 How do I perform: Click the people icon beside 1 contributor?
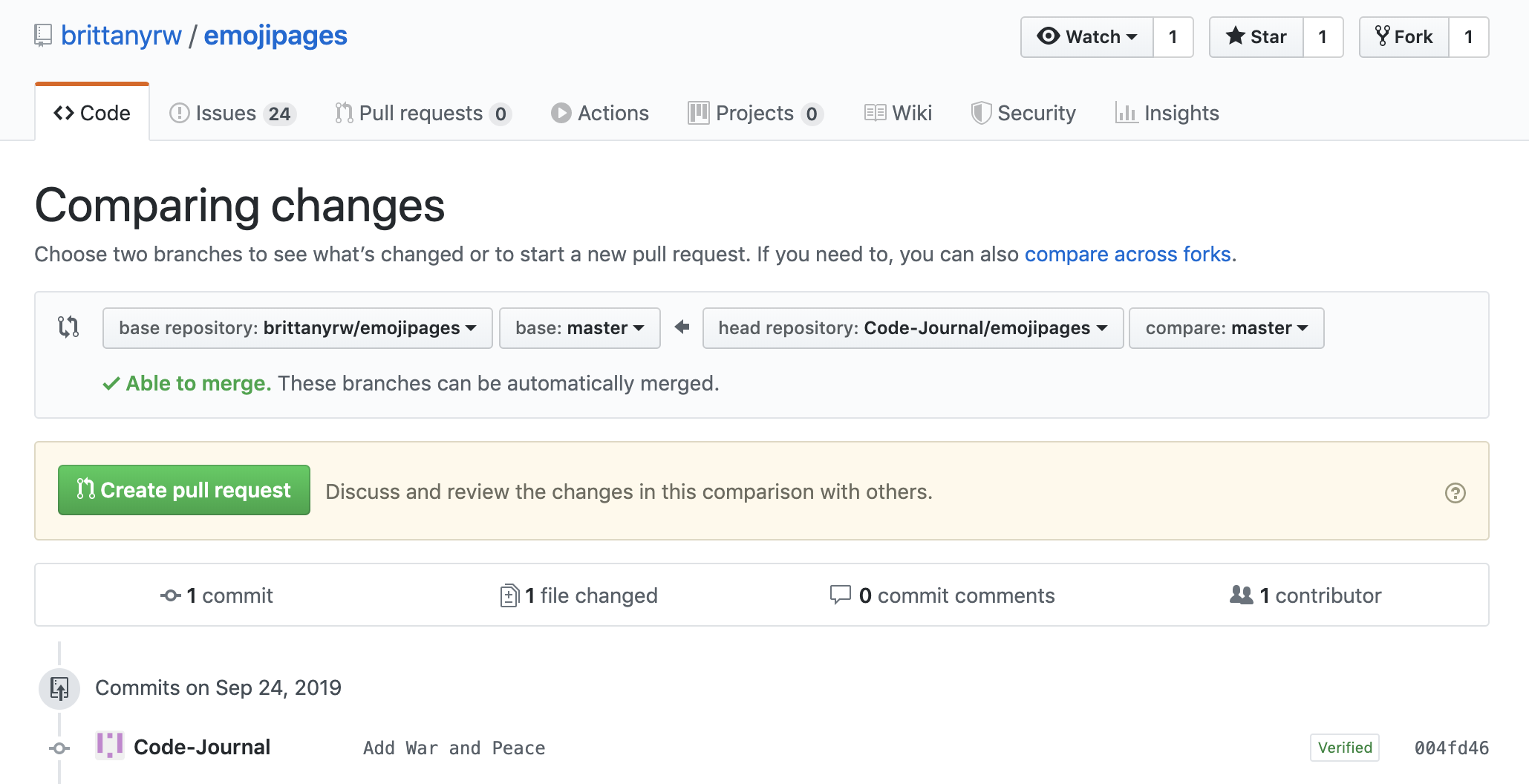[1242, 595]
